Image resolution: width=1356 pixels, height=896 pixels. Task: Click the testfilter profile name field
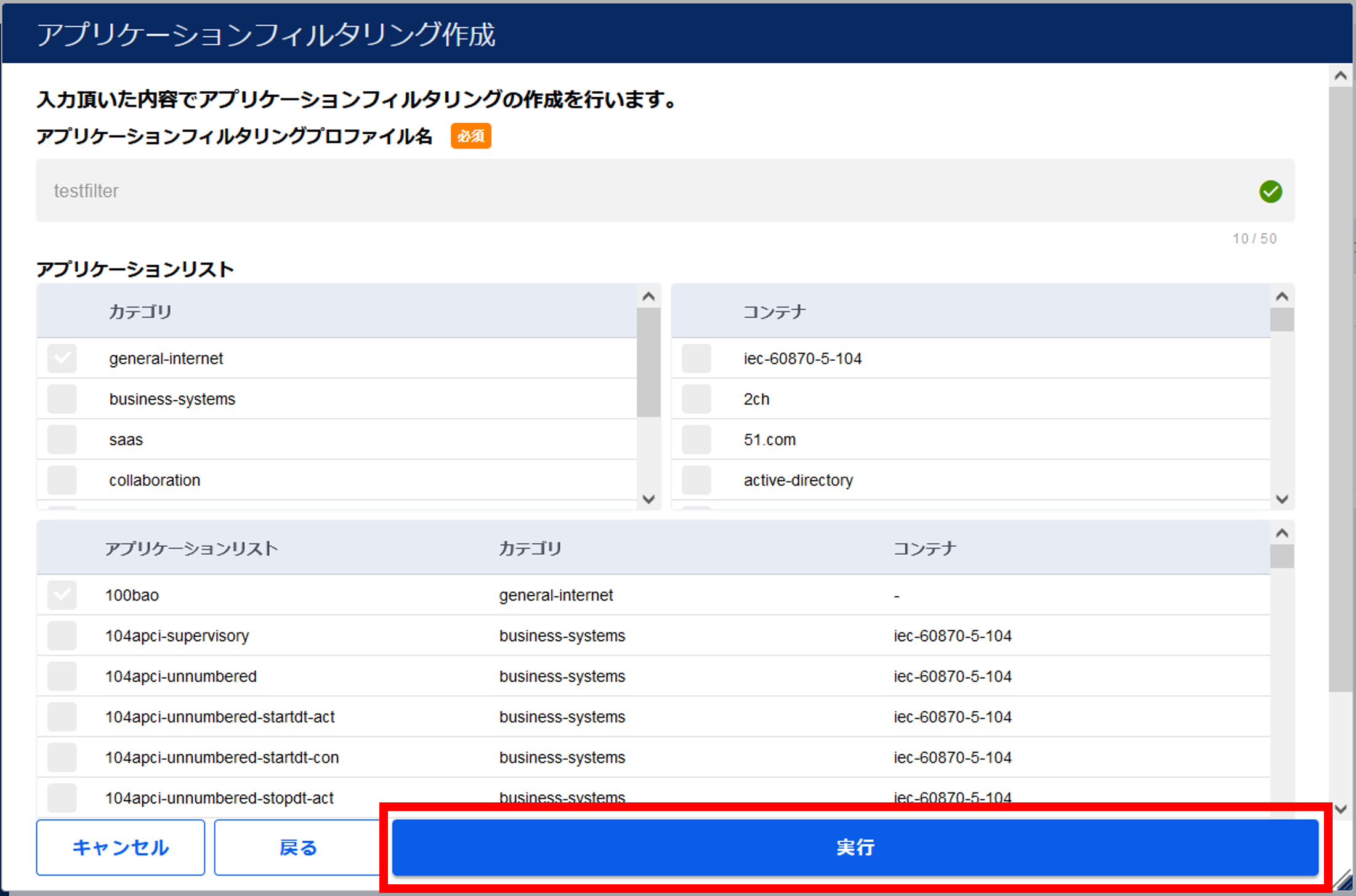[x=665, y=191]
